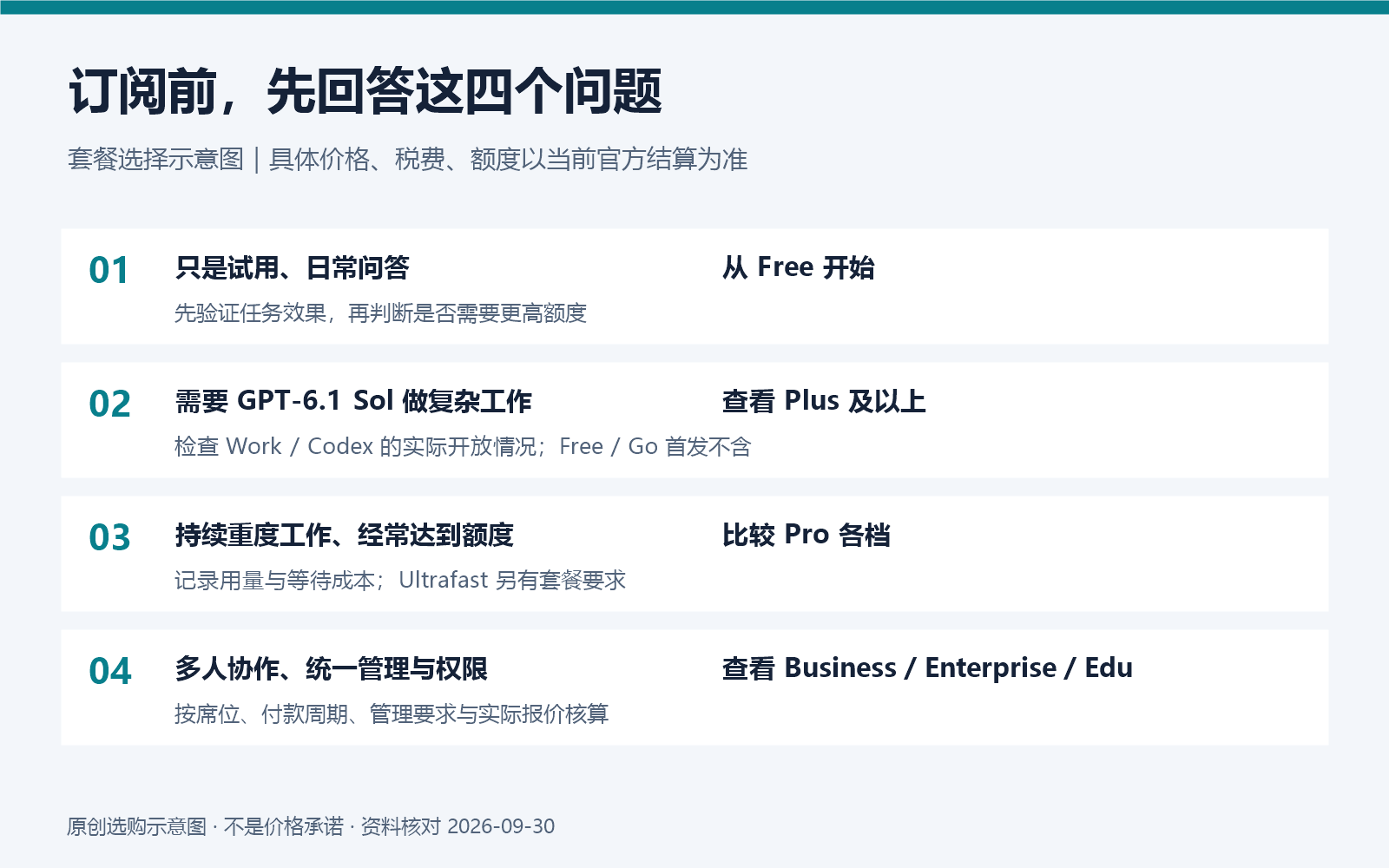Click recommendation 查看 Business / Enterprise / Edu

(x=927, y=668)
